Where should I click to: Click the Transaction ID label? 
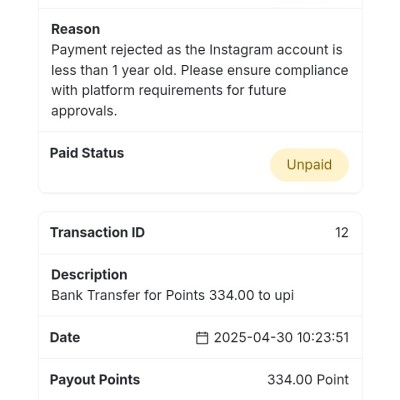click(x=97, y=233)
